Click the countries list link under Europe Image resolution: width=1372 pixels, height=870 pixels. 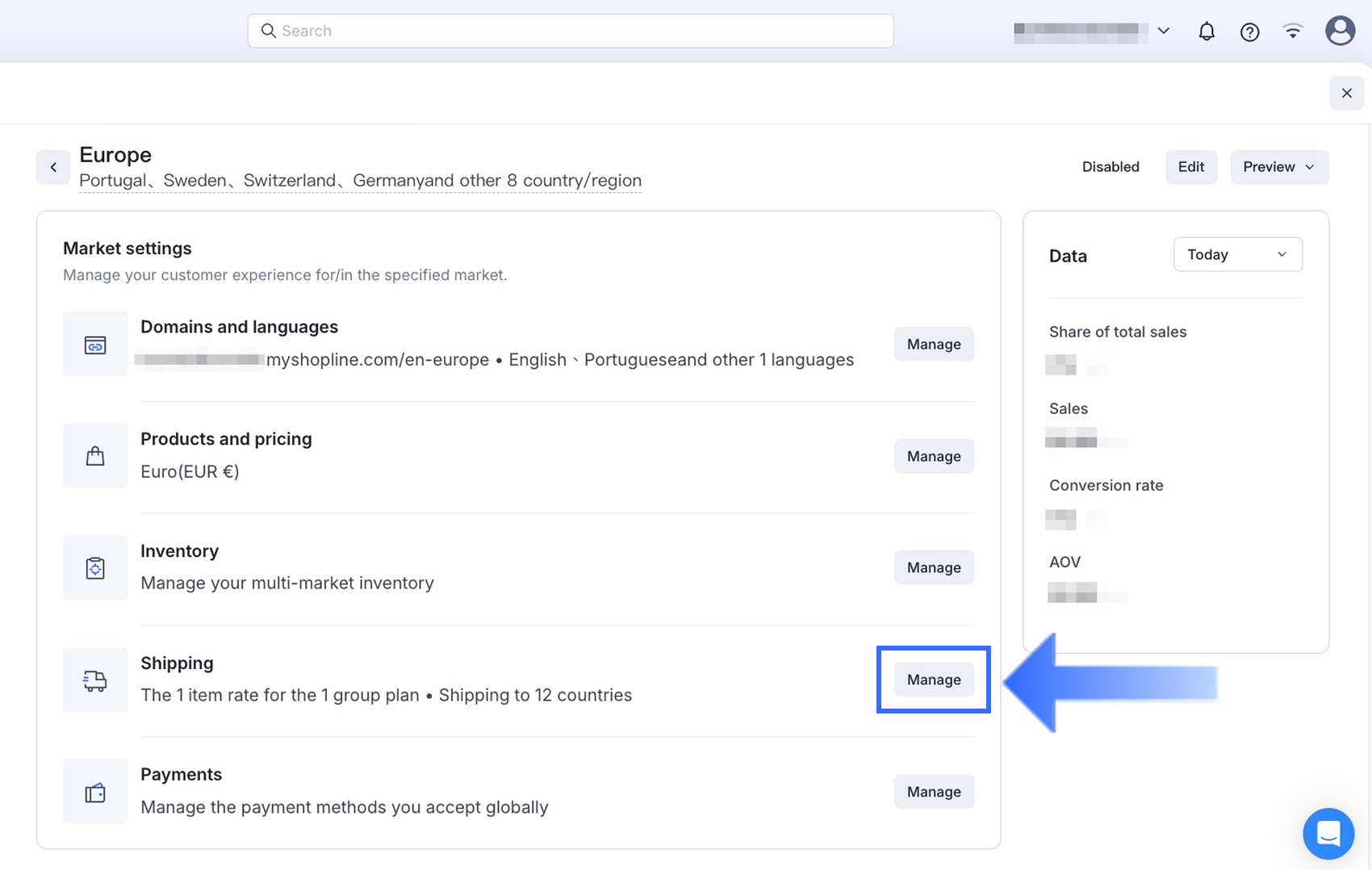tap(360, 181)
